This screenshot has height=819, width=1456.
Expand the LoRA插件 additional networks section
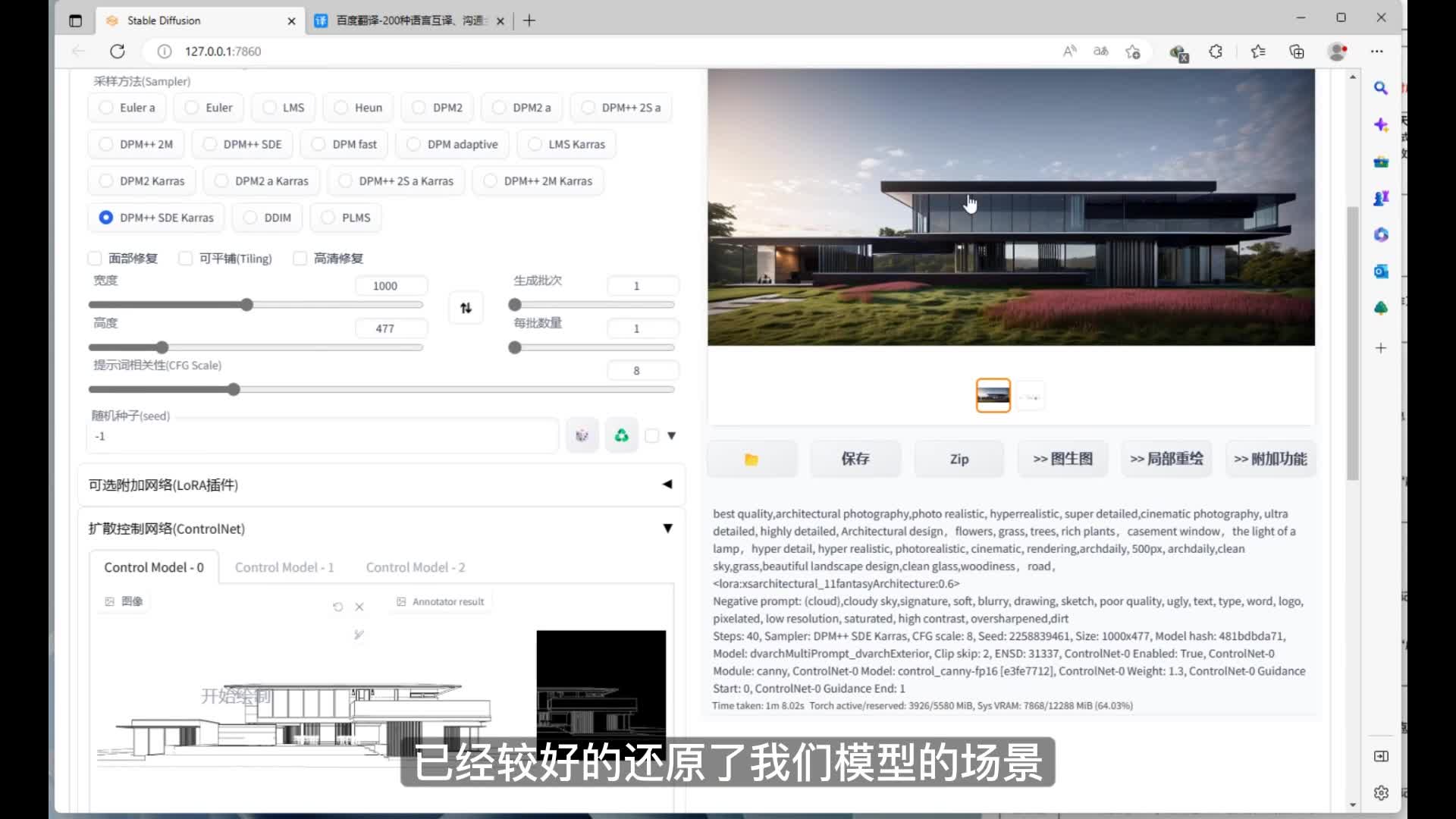point(667,485)
